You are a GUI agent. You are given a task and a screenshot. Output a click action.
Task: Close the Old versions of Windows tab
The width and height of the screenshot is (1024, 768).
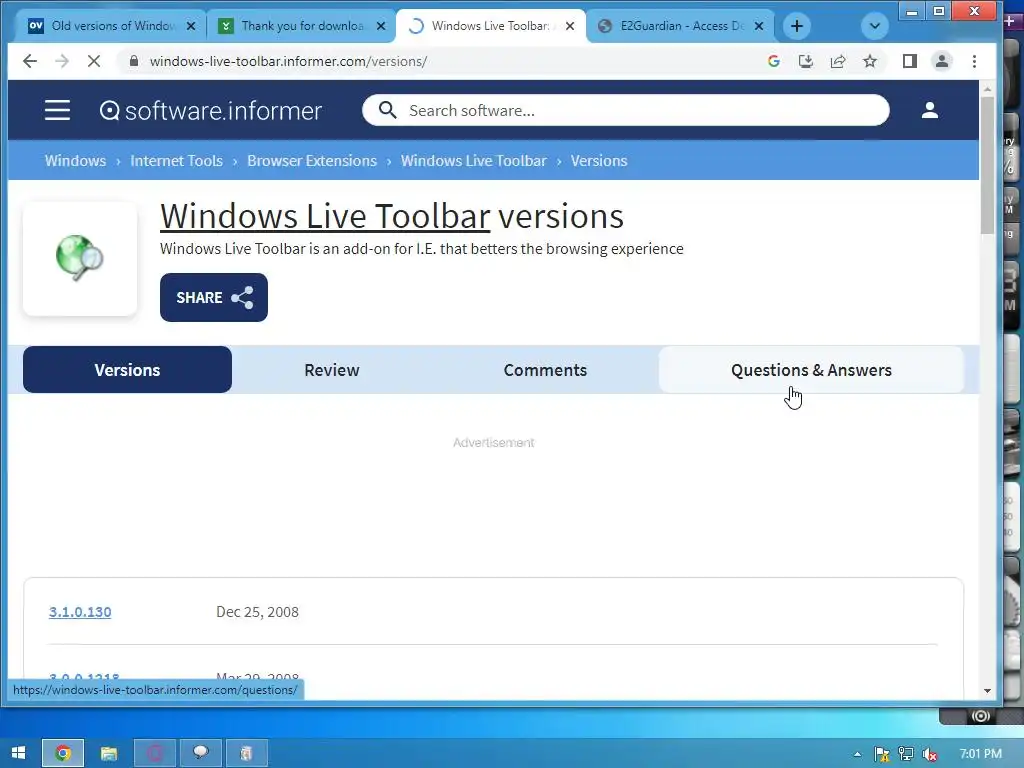point(191,26)
